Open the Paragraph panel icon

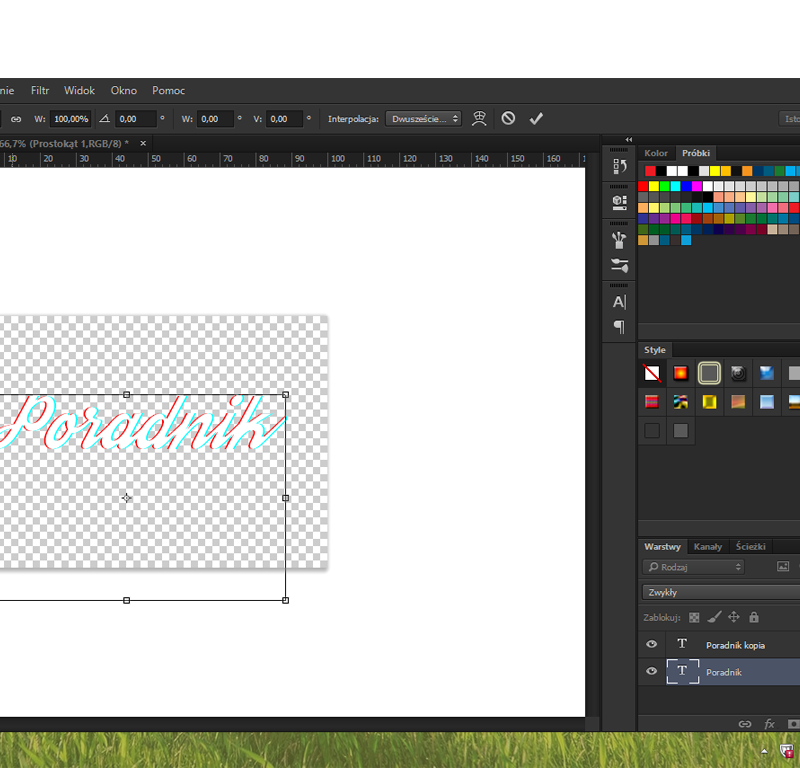coord(619,327)
